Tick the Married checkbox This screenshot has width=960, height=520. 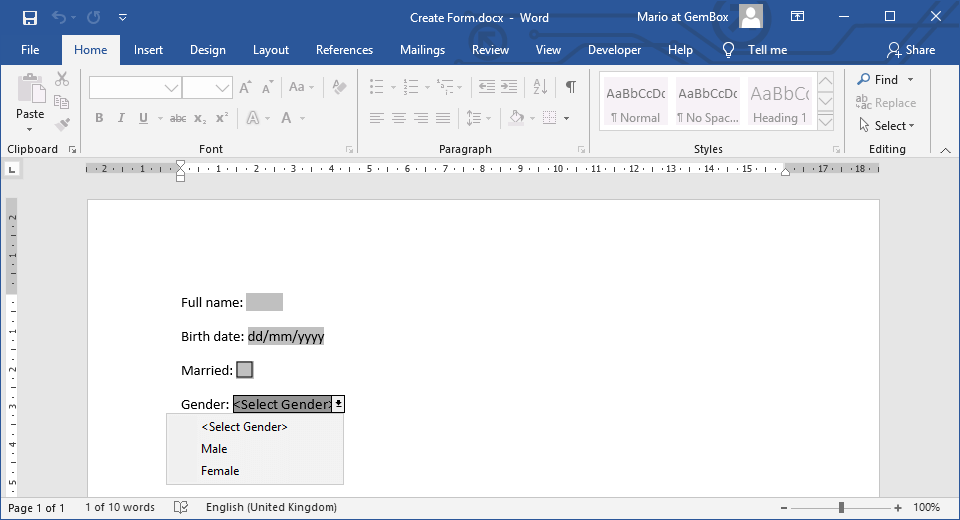(x=244, y=370)
